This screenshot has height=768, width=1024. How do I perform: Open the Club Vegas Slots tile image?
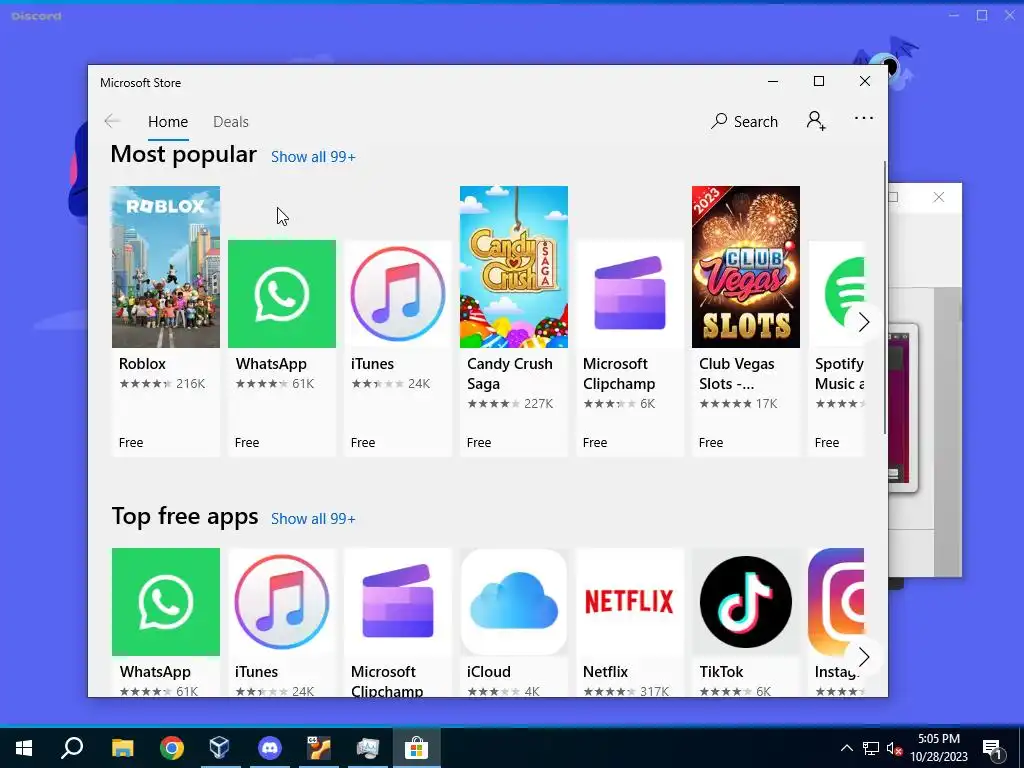pyautogui.click(x=746, y=267)
